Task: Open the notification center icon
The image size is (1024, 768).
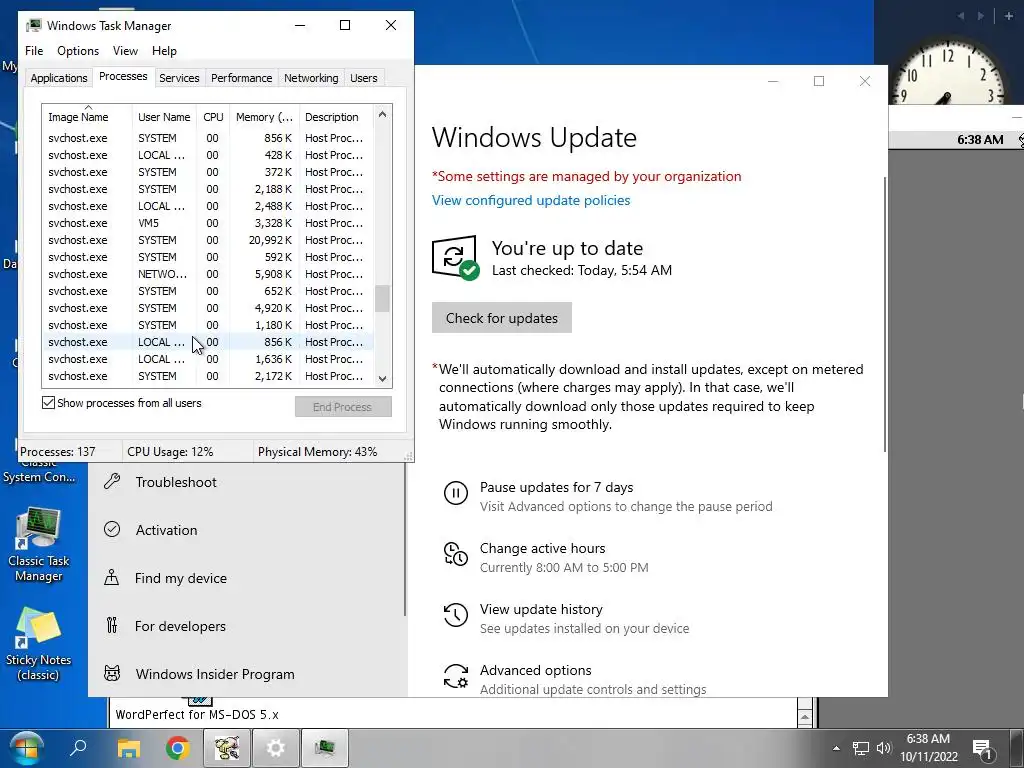Action: pyautogui.click(x=982, y=749)
